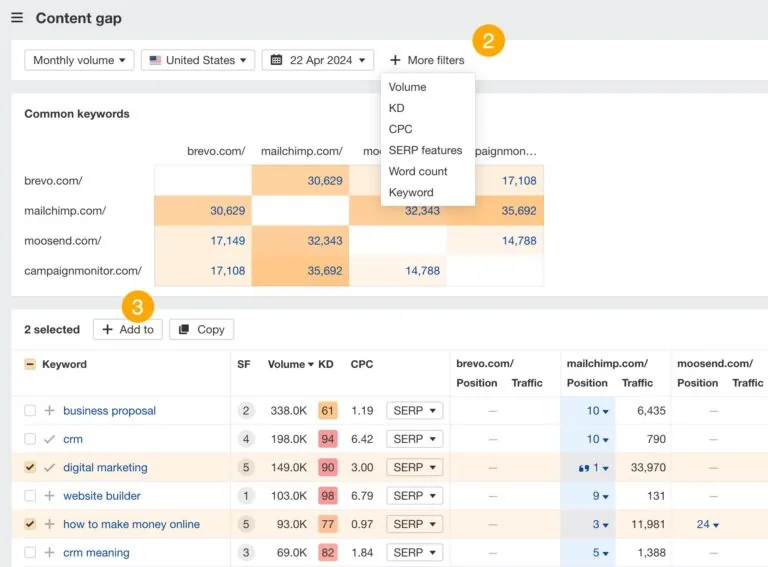Click the Copy button

click(202, 330)
